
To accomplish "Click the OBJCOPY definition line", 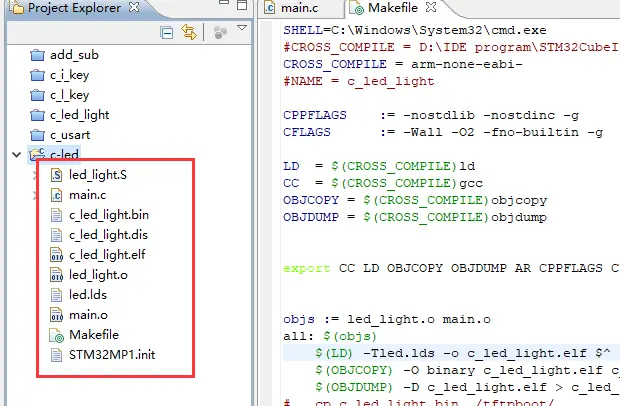I will click(x=415, y=200).
